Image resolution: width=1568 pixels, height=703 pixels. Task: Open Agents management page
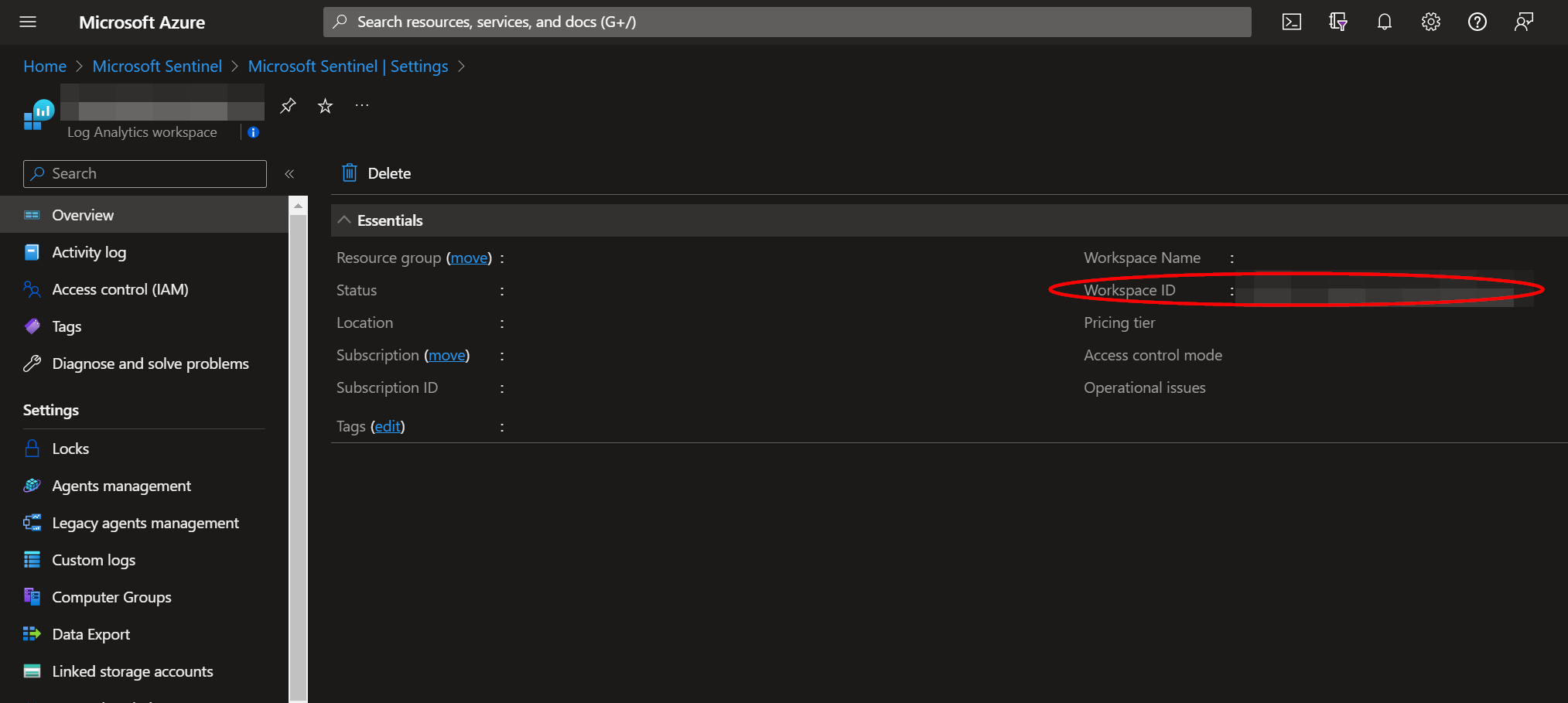(x=144, y=486)
